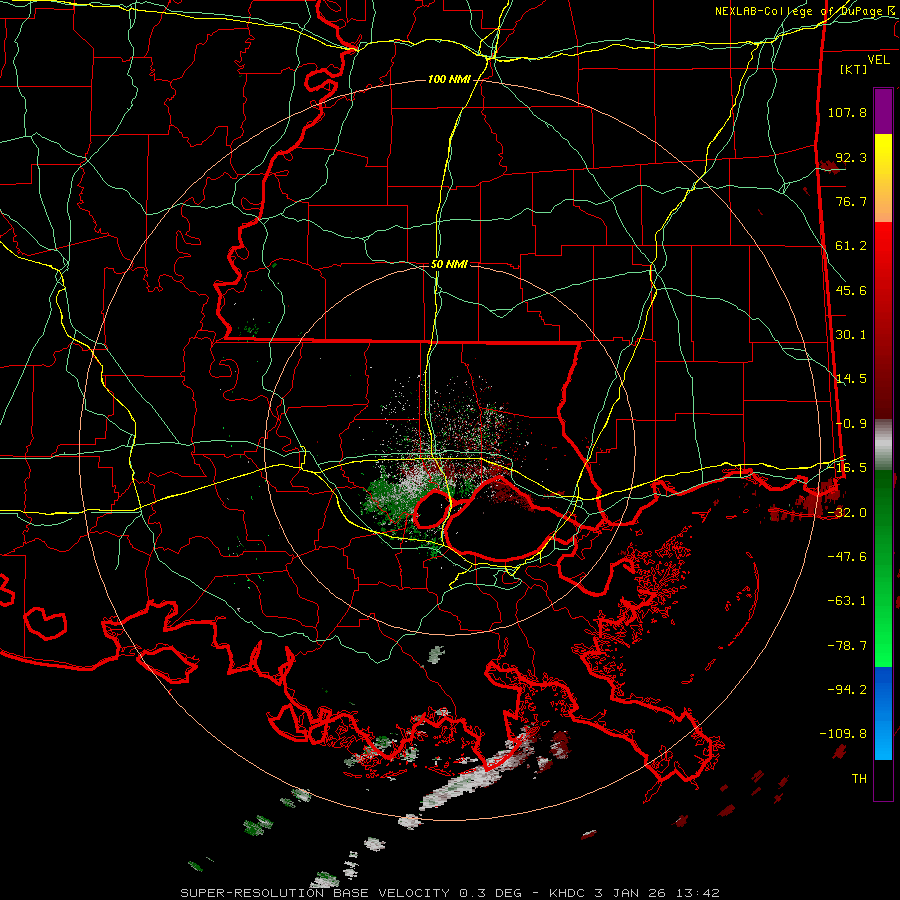Click the -94.2 velocity scale value
The width and height of the screenshot is (900, 900).
coord(847,690)
